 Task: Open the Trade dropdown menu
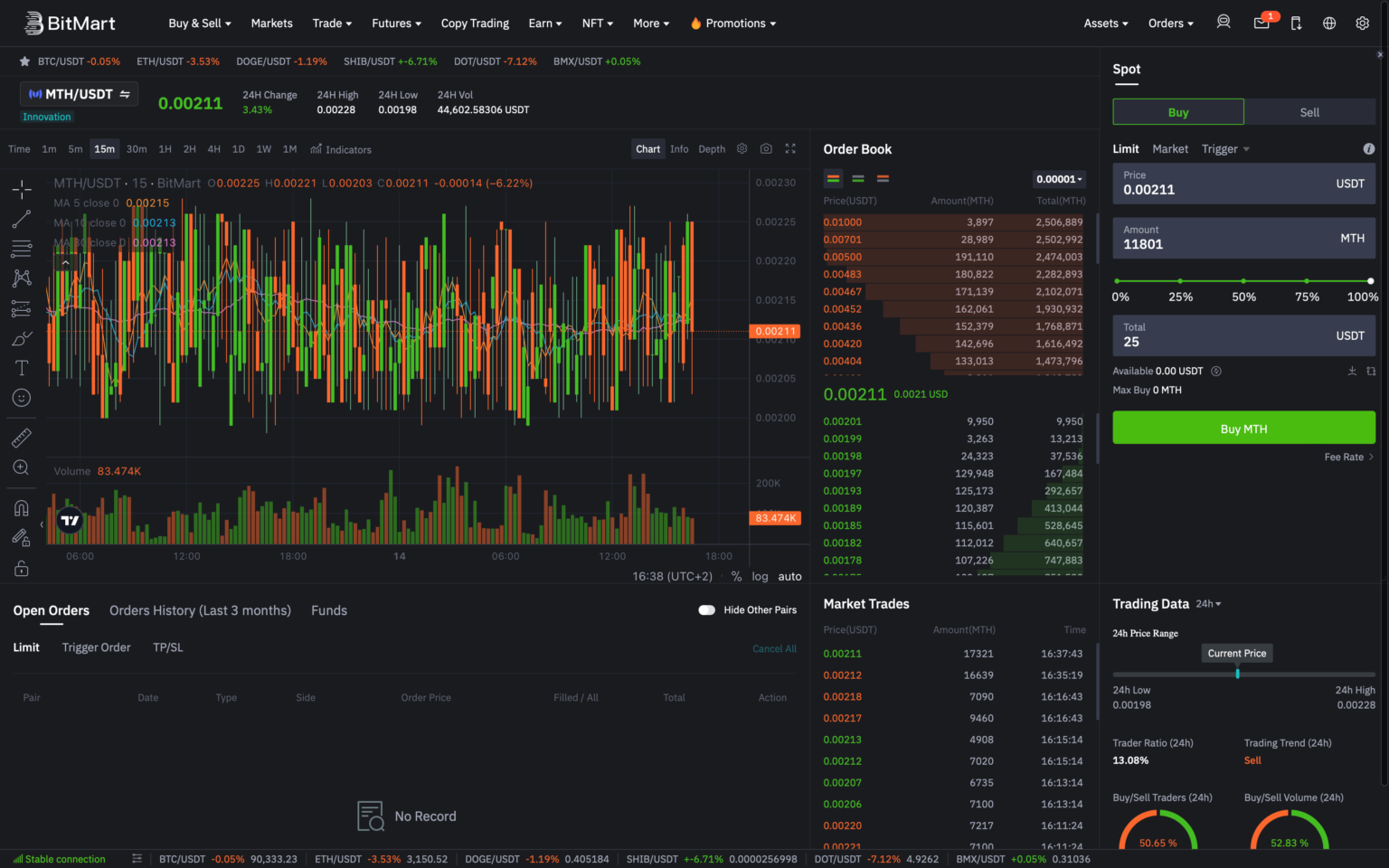[332, 24]
